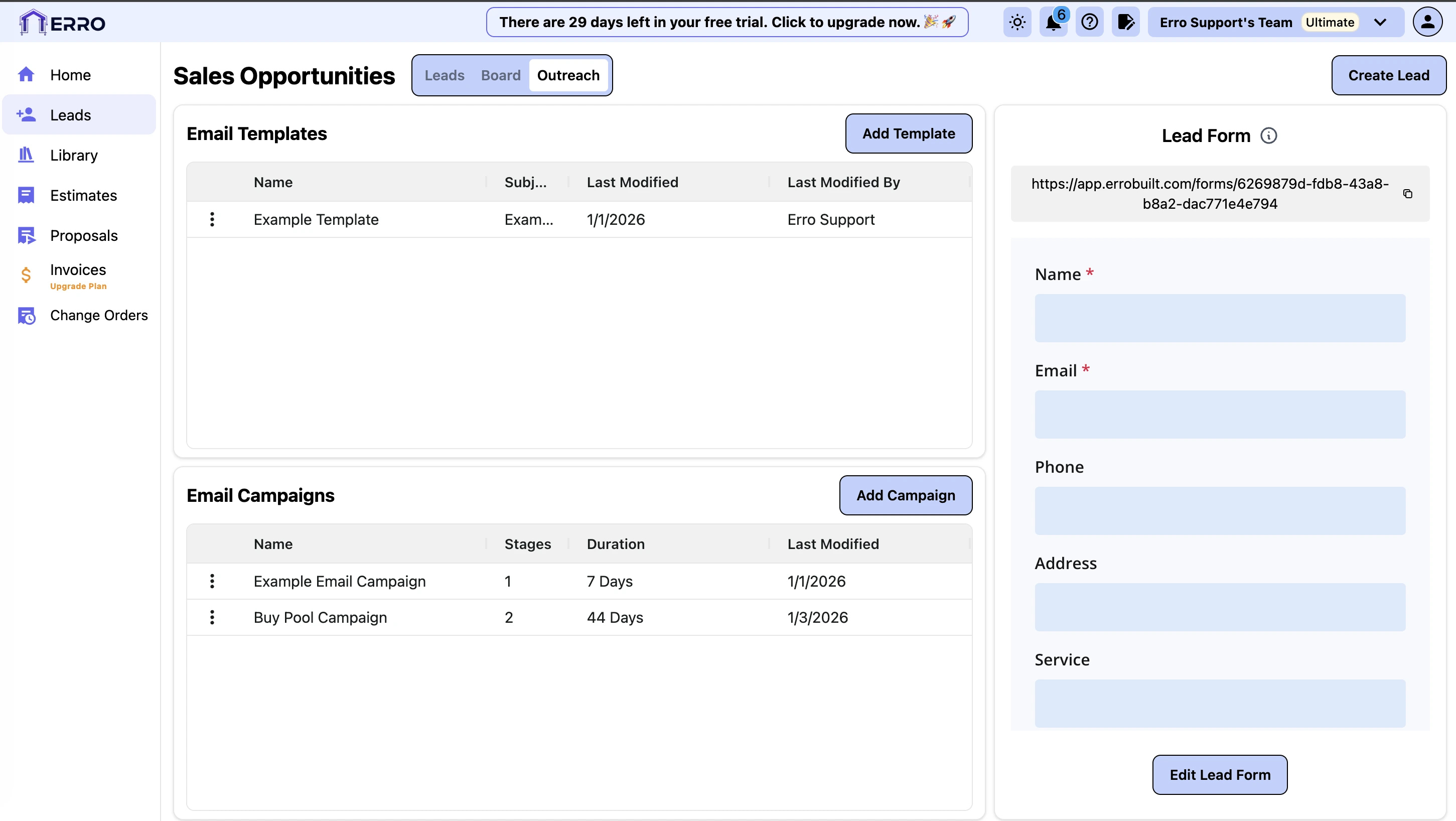Switch to the Board tab
Screen dimensions: 1456x821
tap(500, 75)
